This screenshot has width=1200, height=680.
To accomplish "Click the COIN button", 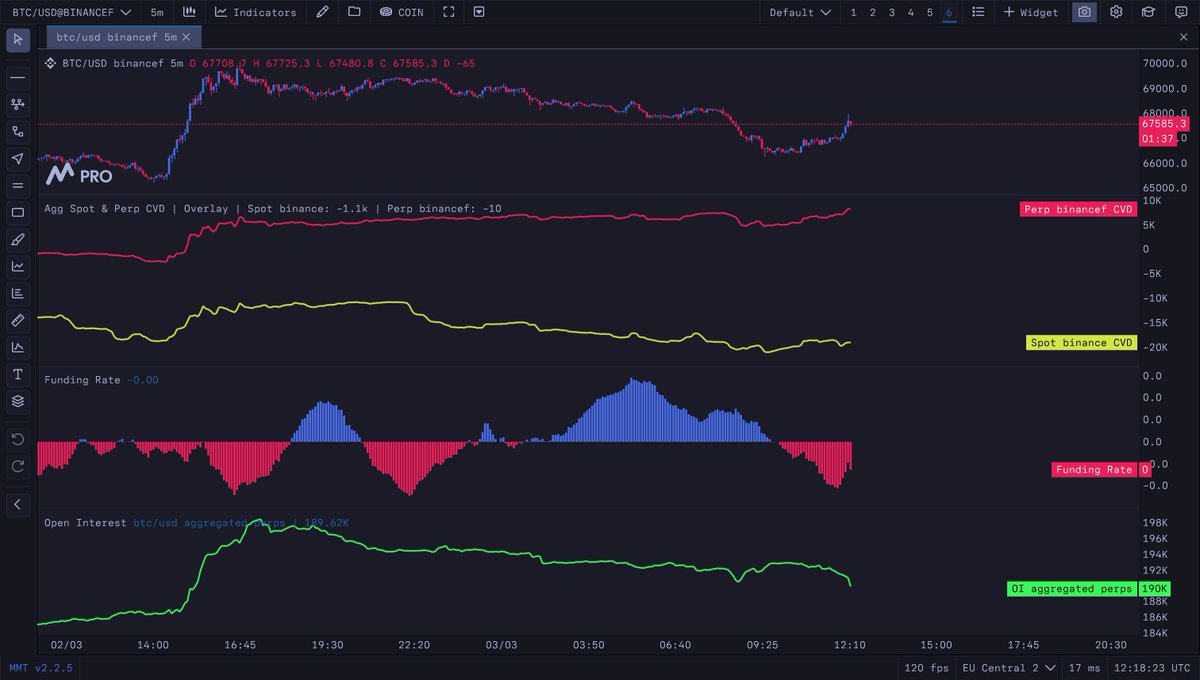I will (x=402, y=12).
